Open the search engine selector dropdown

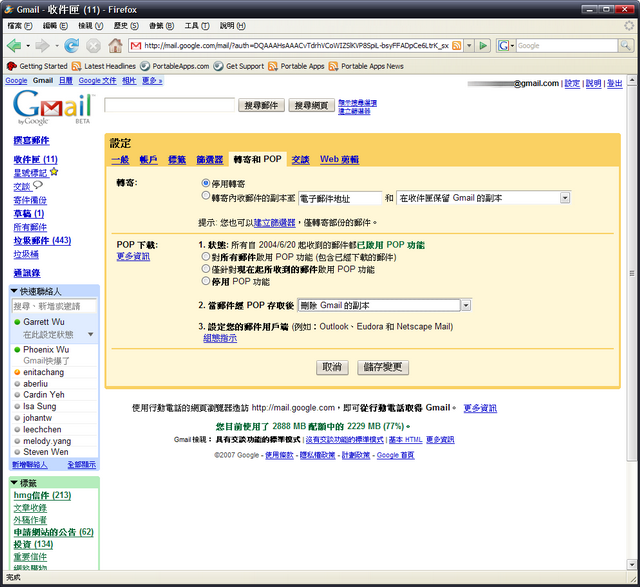tap(512, 46)
